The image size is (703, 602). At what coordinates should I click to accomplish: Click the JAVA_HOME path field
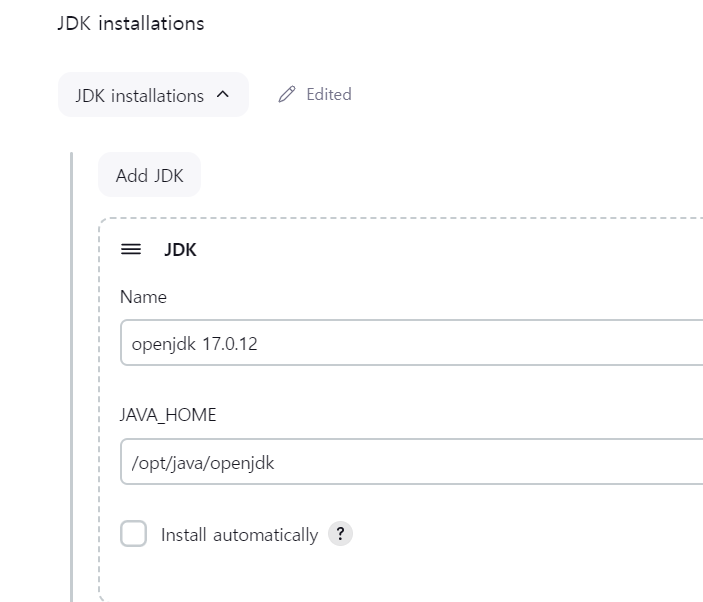412,462
